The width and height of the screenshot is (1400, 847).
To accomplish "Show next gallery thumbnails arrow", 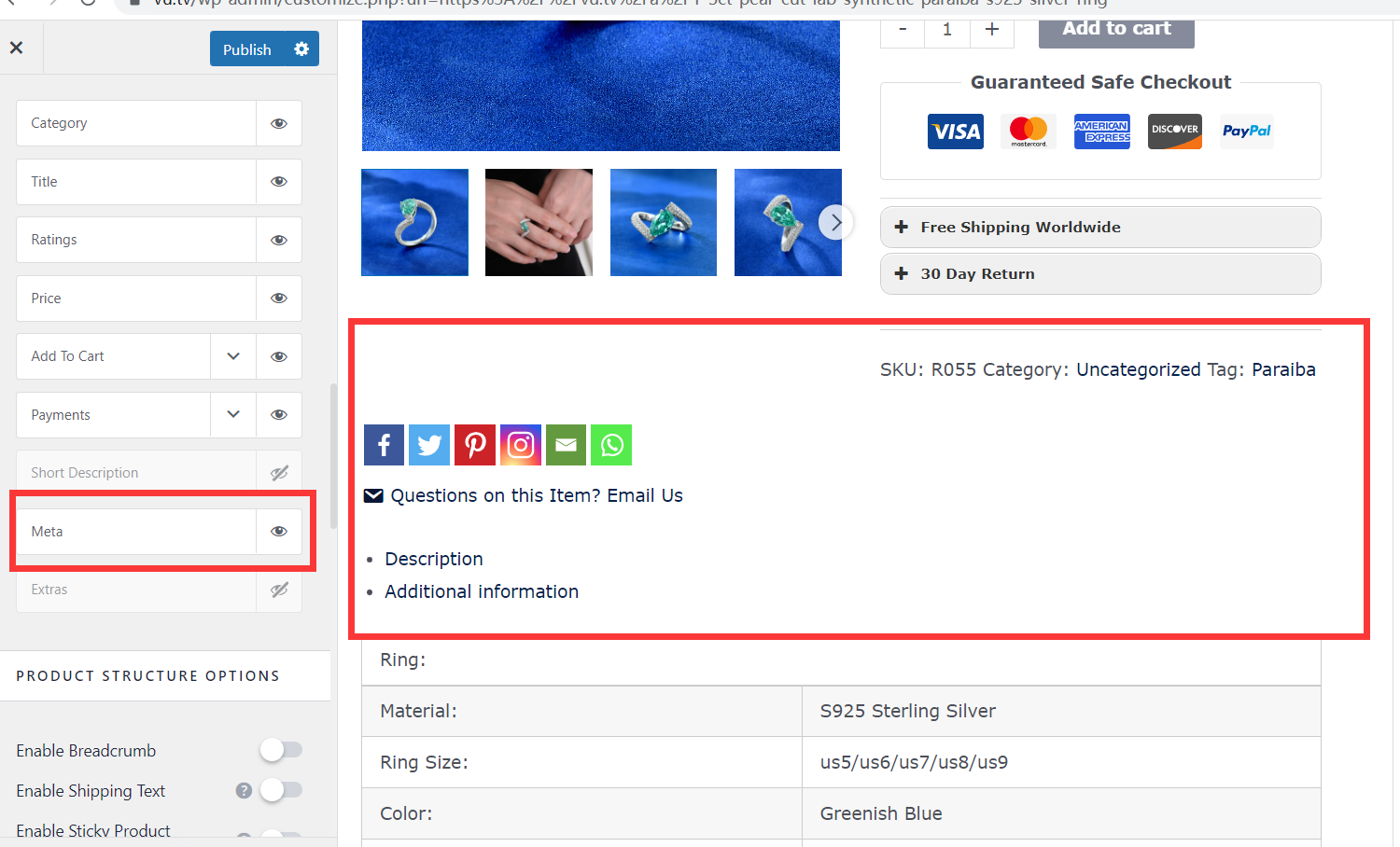I will point(836,222).
